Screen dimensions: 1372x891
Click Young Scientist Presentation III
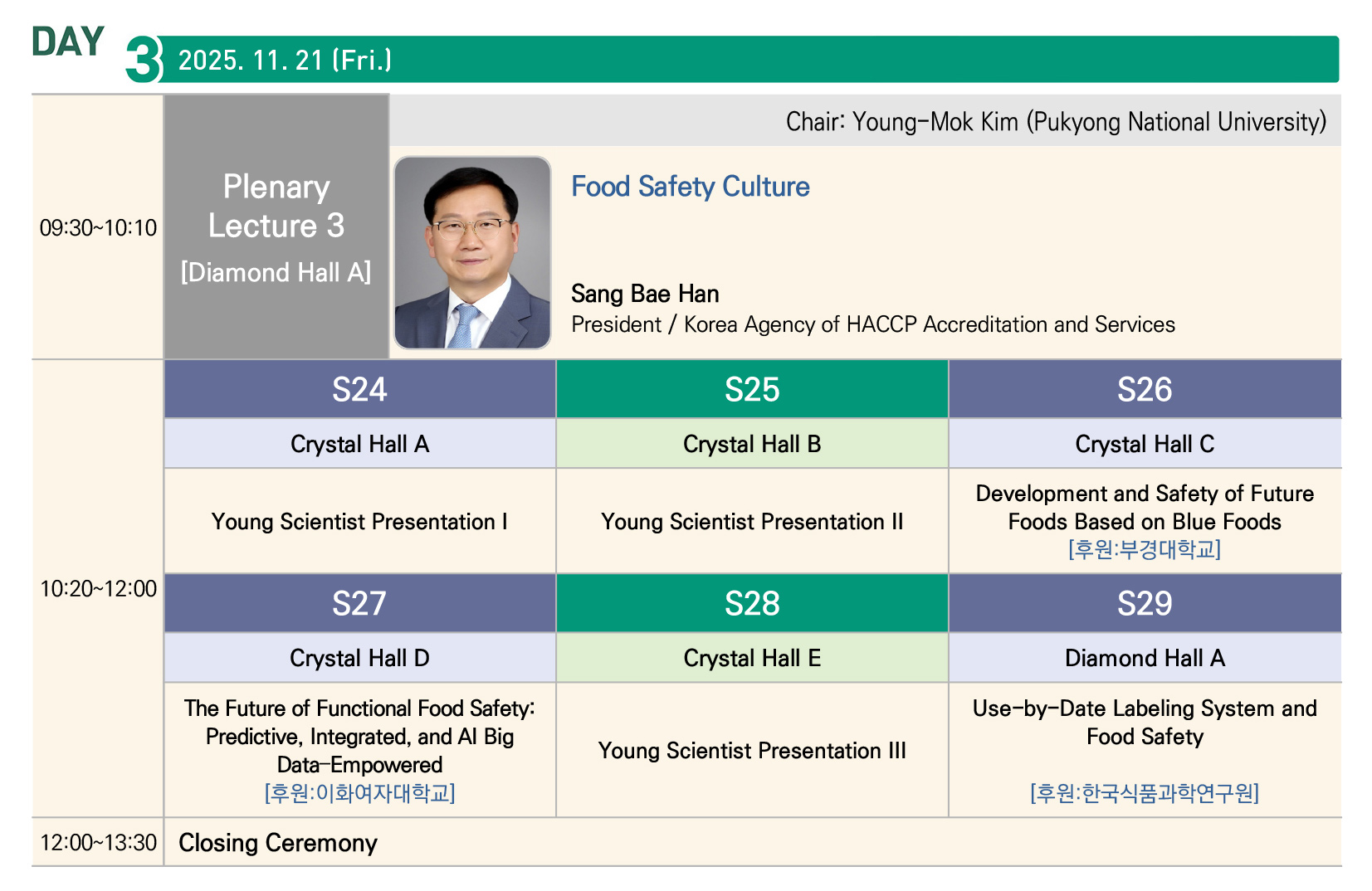click(x=752, y=751)
